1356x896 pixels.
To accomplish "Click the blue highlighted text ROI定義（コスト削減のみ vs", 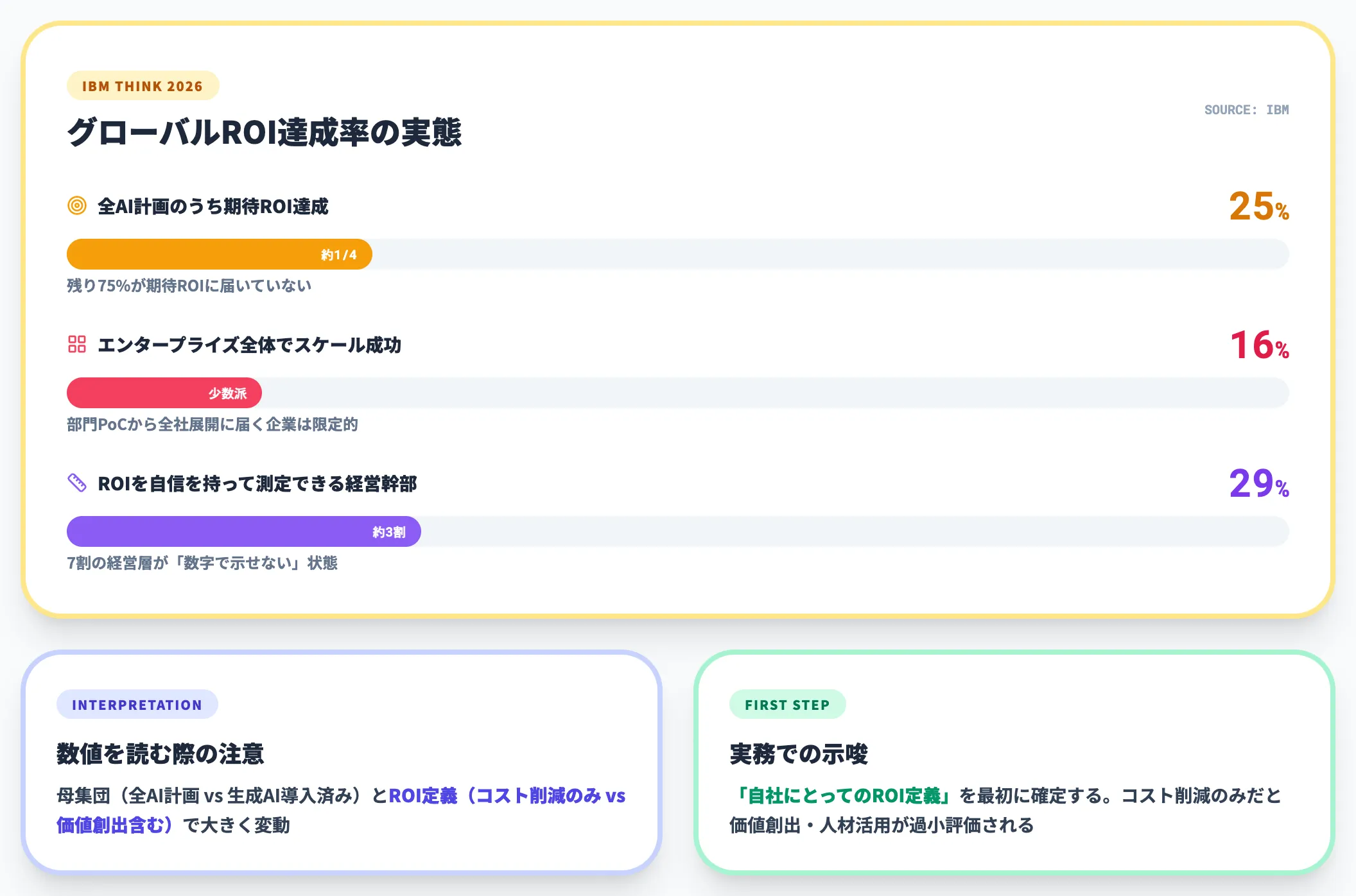I will coord(507,796).
